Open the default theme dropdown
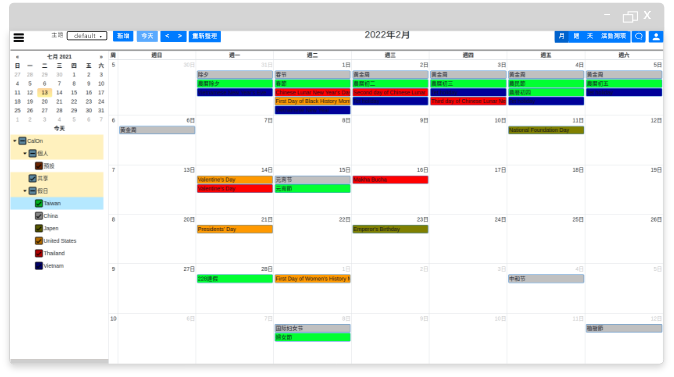 [x=87, y=36]
